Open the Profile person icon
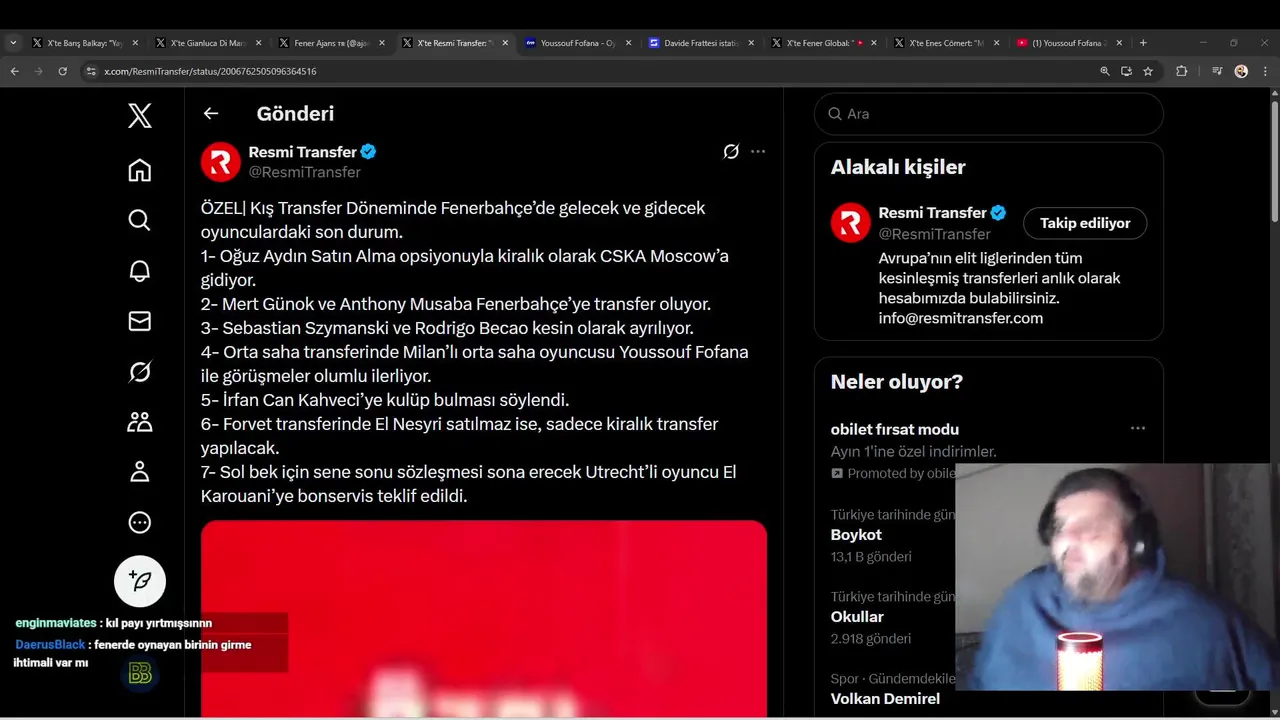The image size is (1280, 720). click(x=140, y=472)
